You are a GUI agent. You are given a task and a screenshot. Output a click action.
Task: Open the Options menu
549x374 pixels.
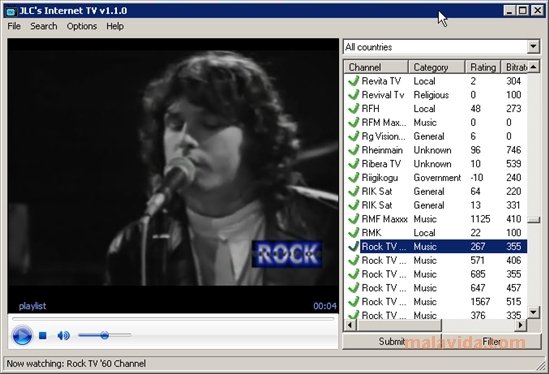click(82, 26)
